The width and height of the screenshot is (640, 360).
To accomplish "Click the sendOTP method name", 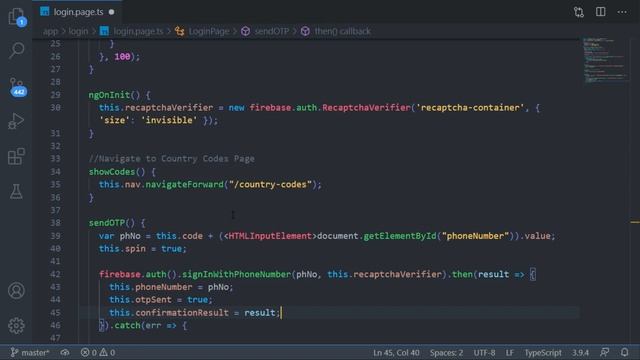I will [x=107, y=223].
